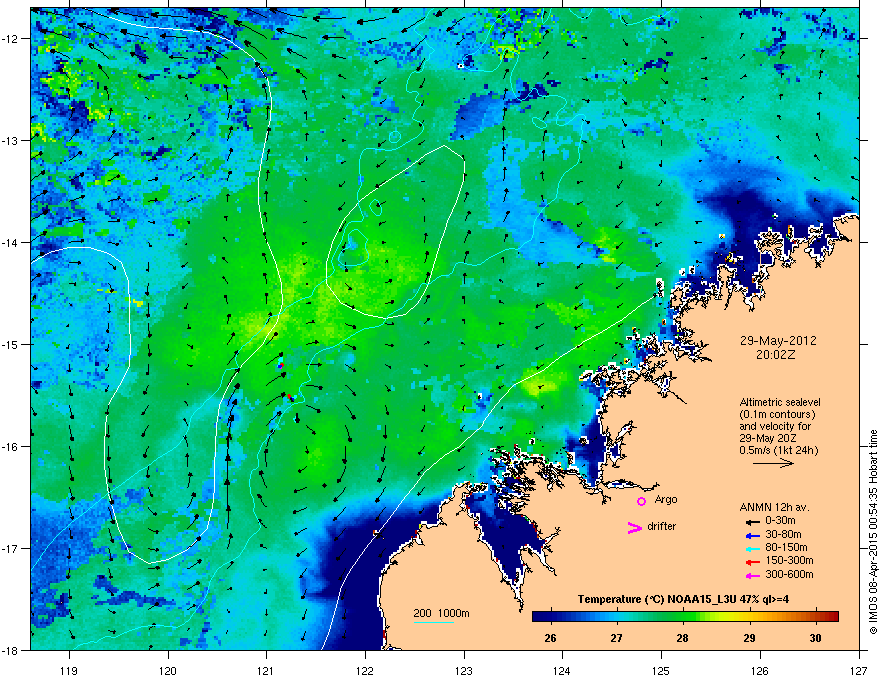The image size is (880, 680).
Task: Click the color bar value 26
Action: point(551,638)
